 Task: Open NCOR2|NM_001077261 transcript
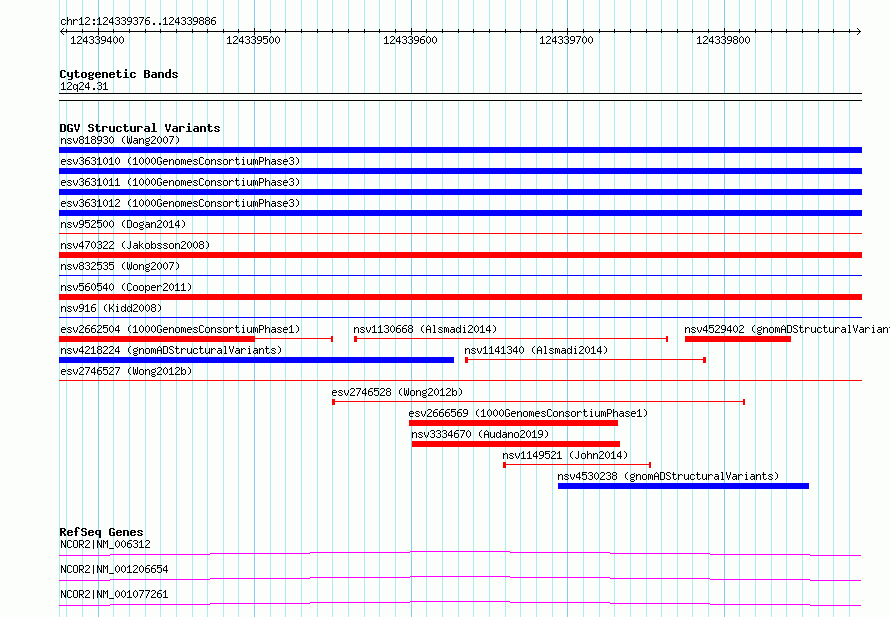click(114, 594)
